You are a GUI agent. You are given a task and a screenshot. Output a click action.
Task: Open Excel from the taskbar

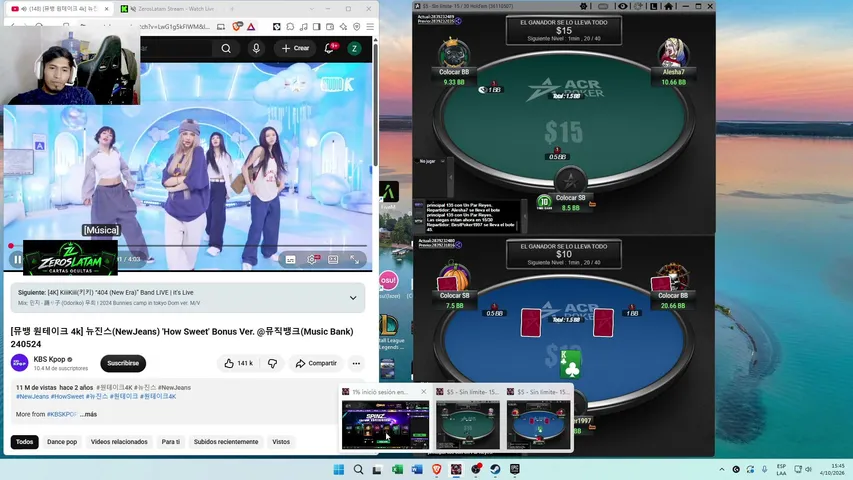tap(397, 469)
